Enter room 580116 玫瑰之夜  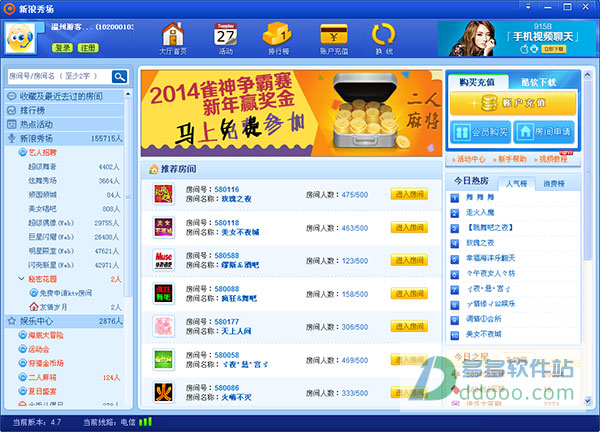tap(409, 194)
